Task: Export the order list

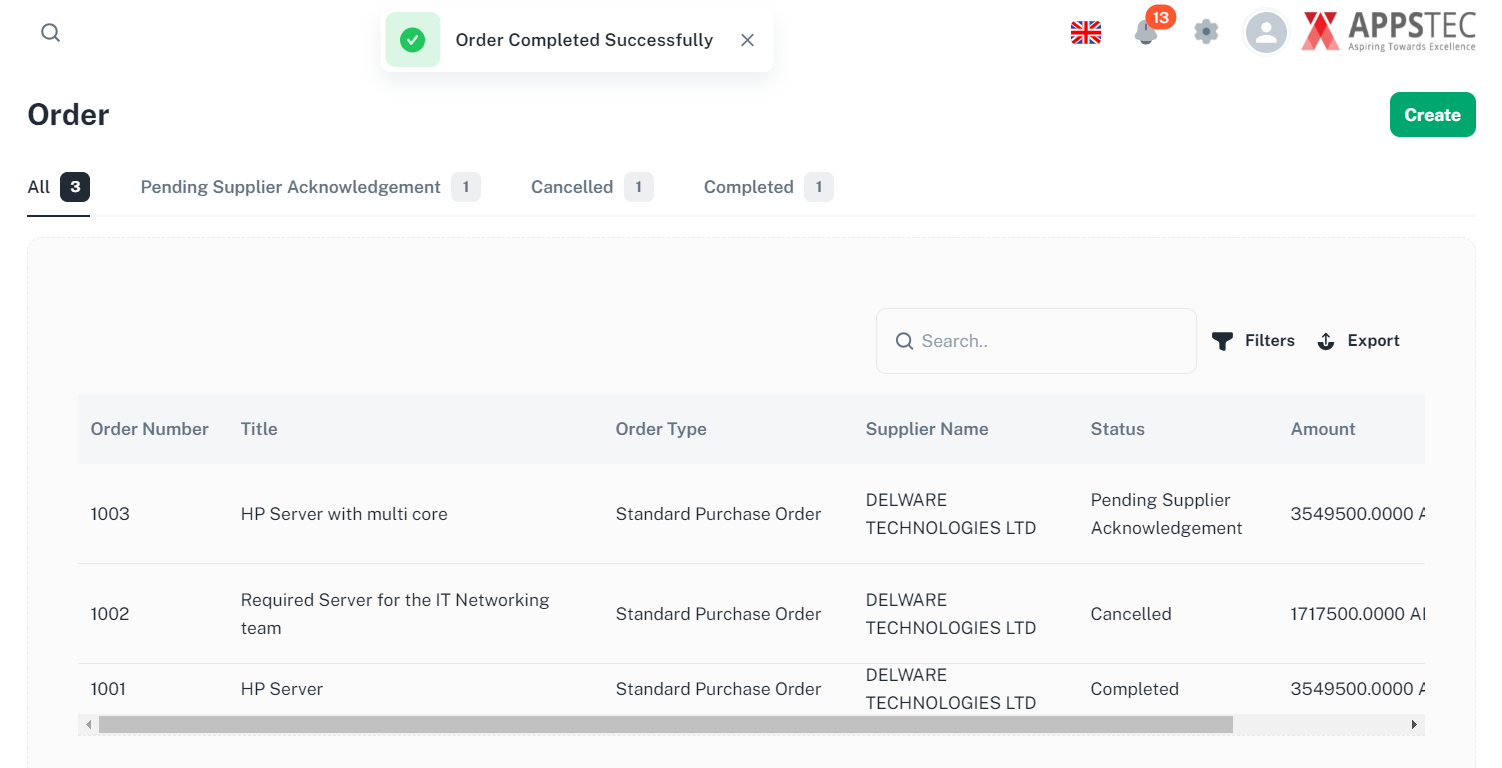Action: click(1358, 340)
